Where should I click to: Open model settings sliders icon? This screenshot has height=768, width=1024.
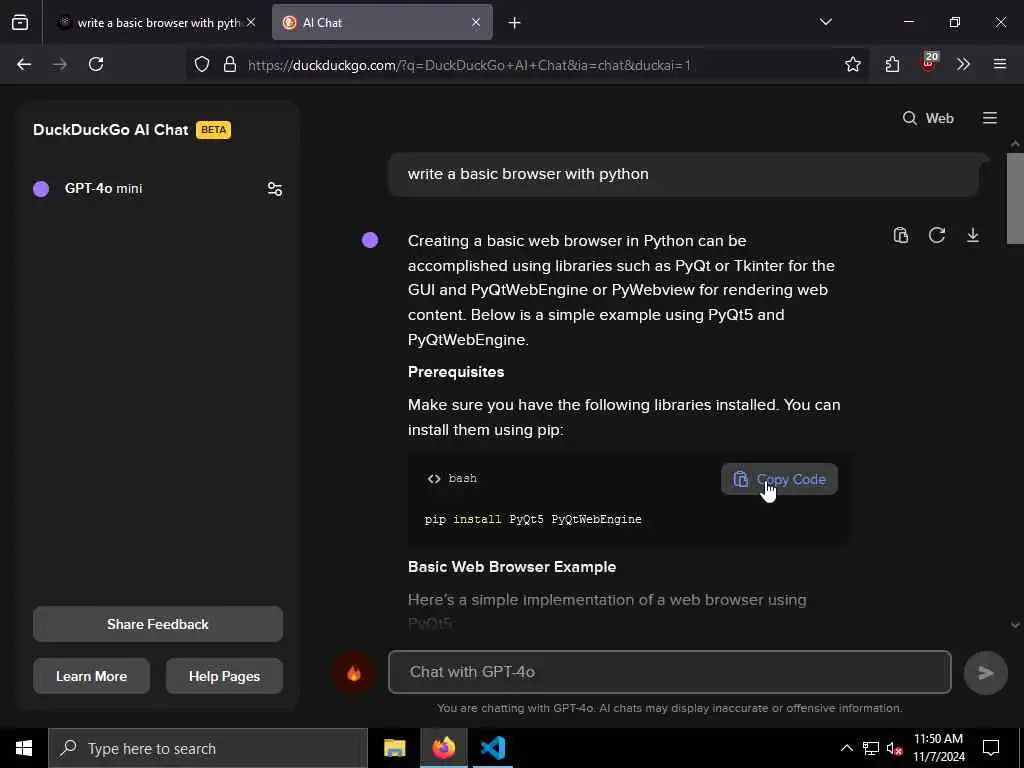(x=274, y=189)
